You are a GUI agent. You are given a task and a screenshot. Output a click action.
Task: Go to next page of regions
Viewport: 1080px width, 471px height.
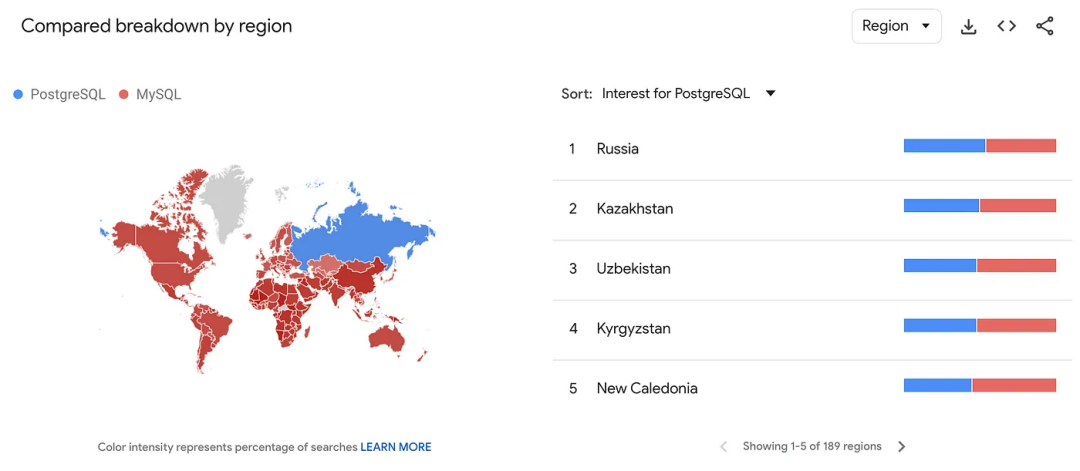pos(901,447)
